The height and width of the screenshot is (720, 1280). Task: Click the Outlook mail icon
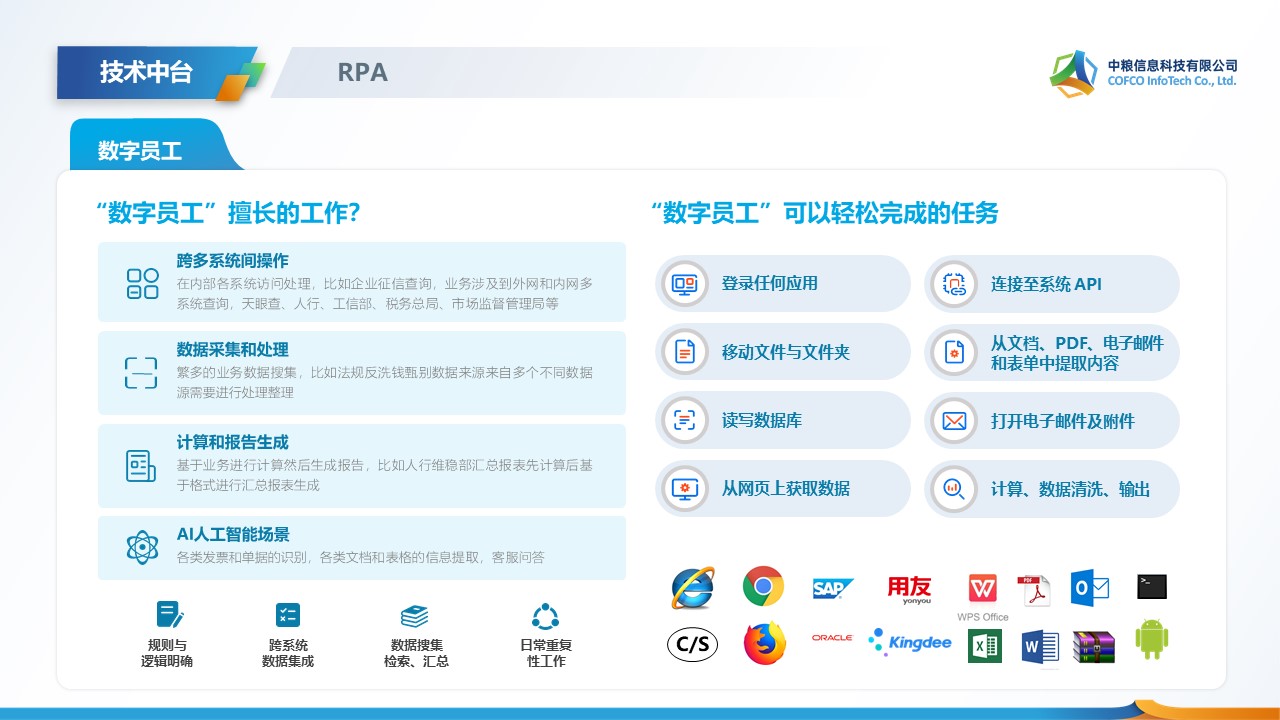(x=1090, y=588)
